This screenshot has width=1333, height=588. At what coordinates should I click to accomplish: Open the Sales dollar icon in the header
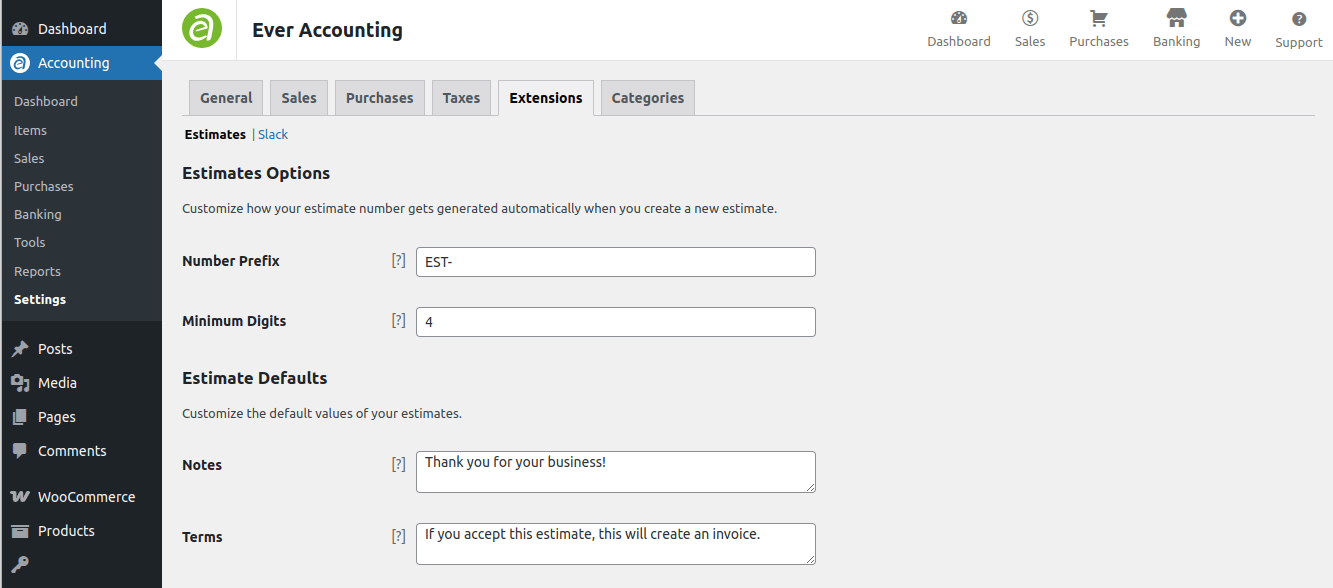[x=1029, y=29]
